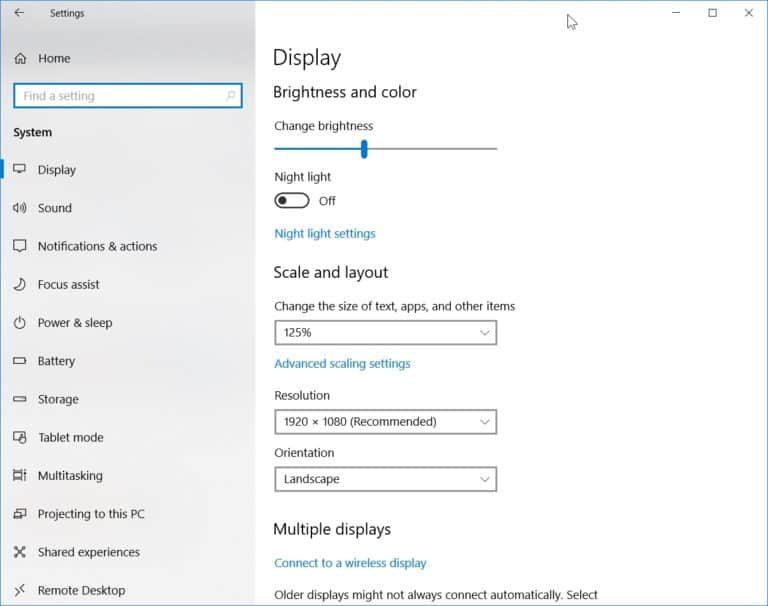Viewport: 768px width, 606px height.
Task: Turn on the Night light switch
Action: coord(292,200)
